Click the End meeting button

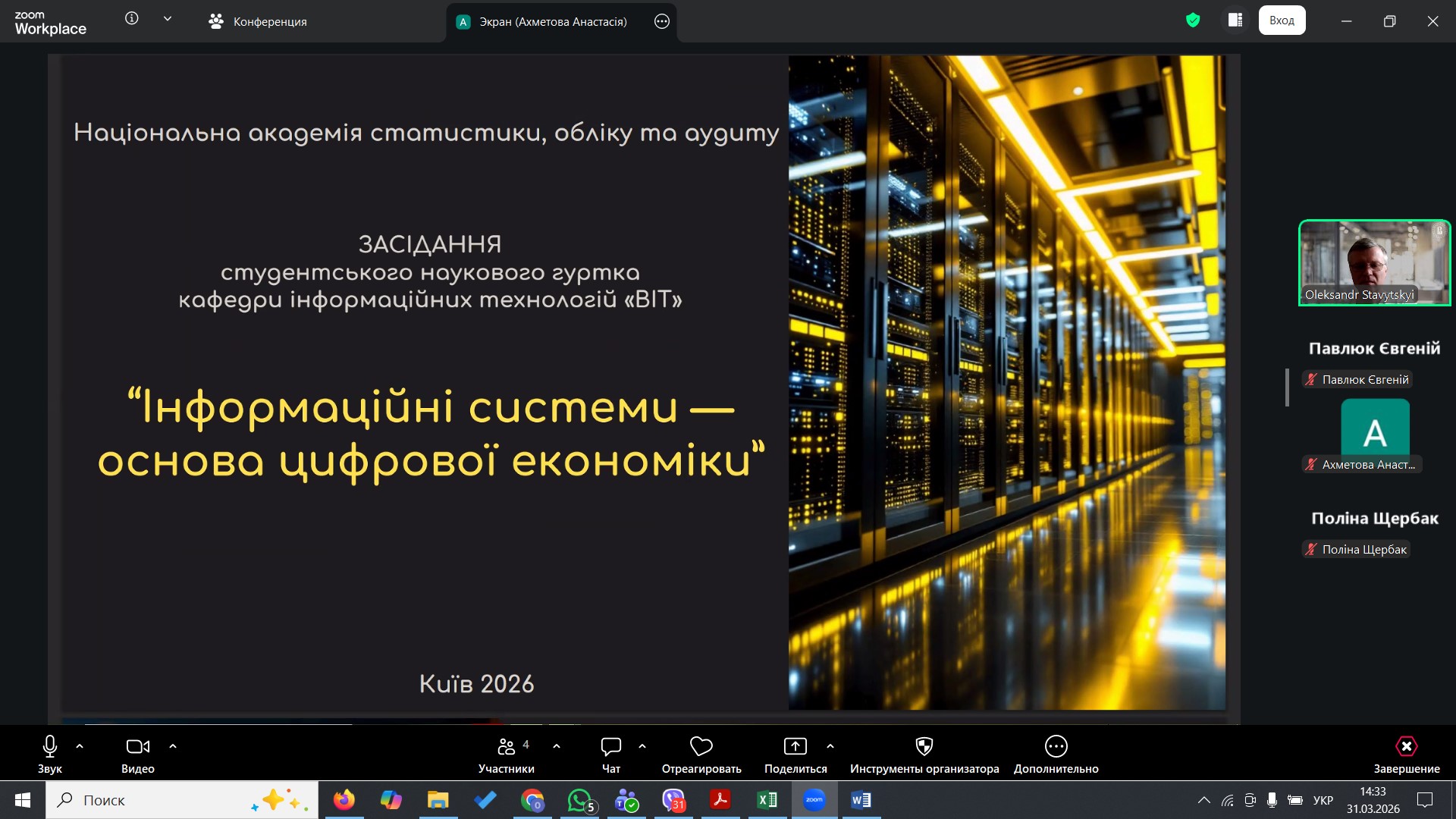[1406, 747]
